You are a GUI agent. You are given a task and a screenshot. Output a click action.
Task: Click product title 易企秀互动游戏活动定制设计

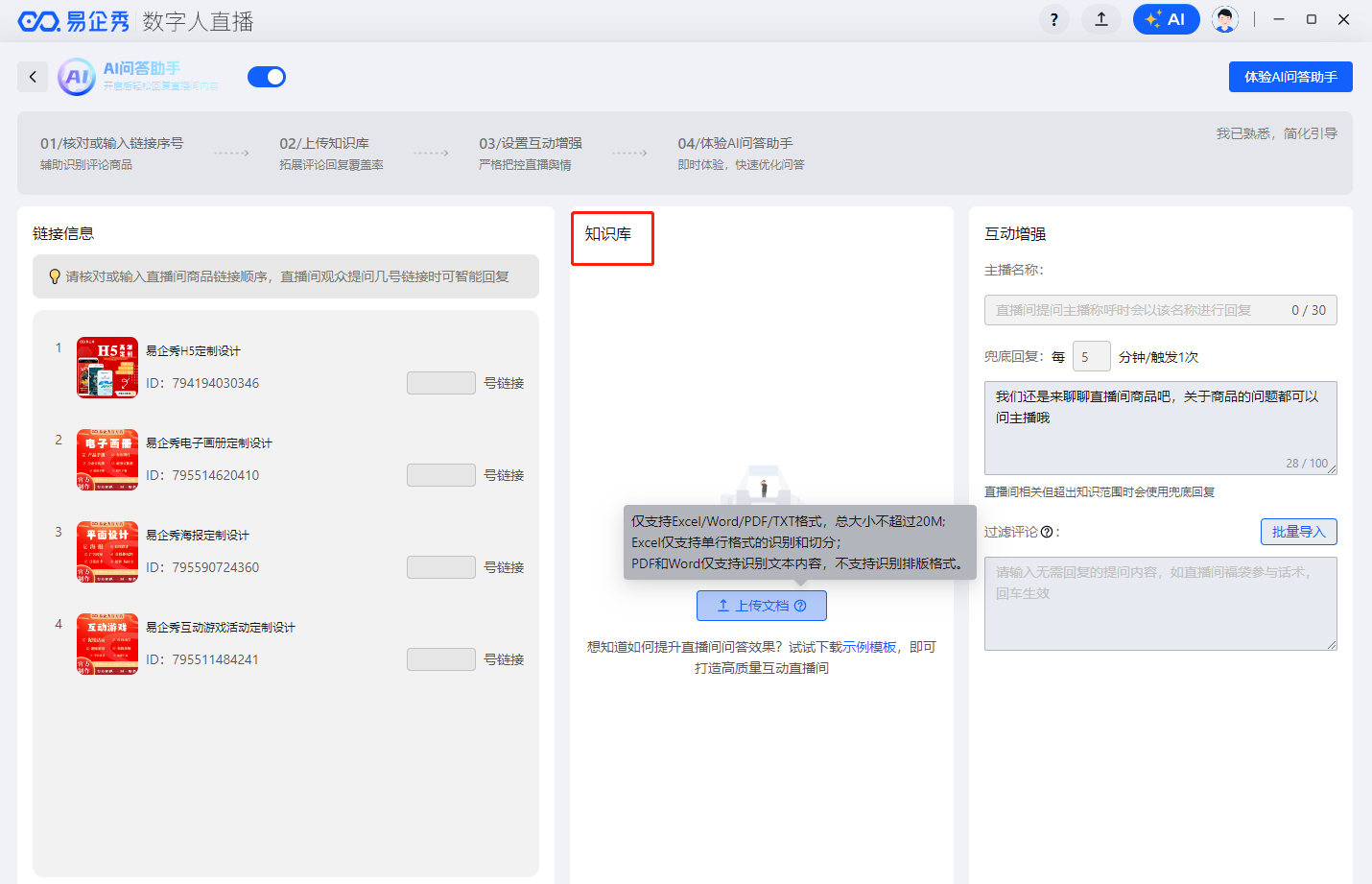[x=221, y=628]
